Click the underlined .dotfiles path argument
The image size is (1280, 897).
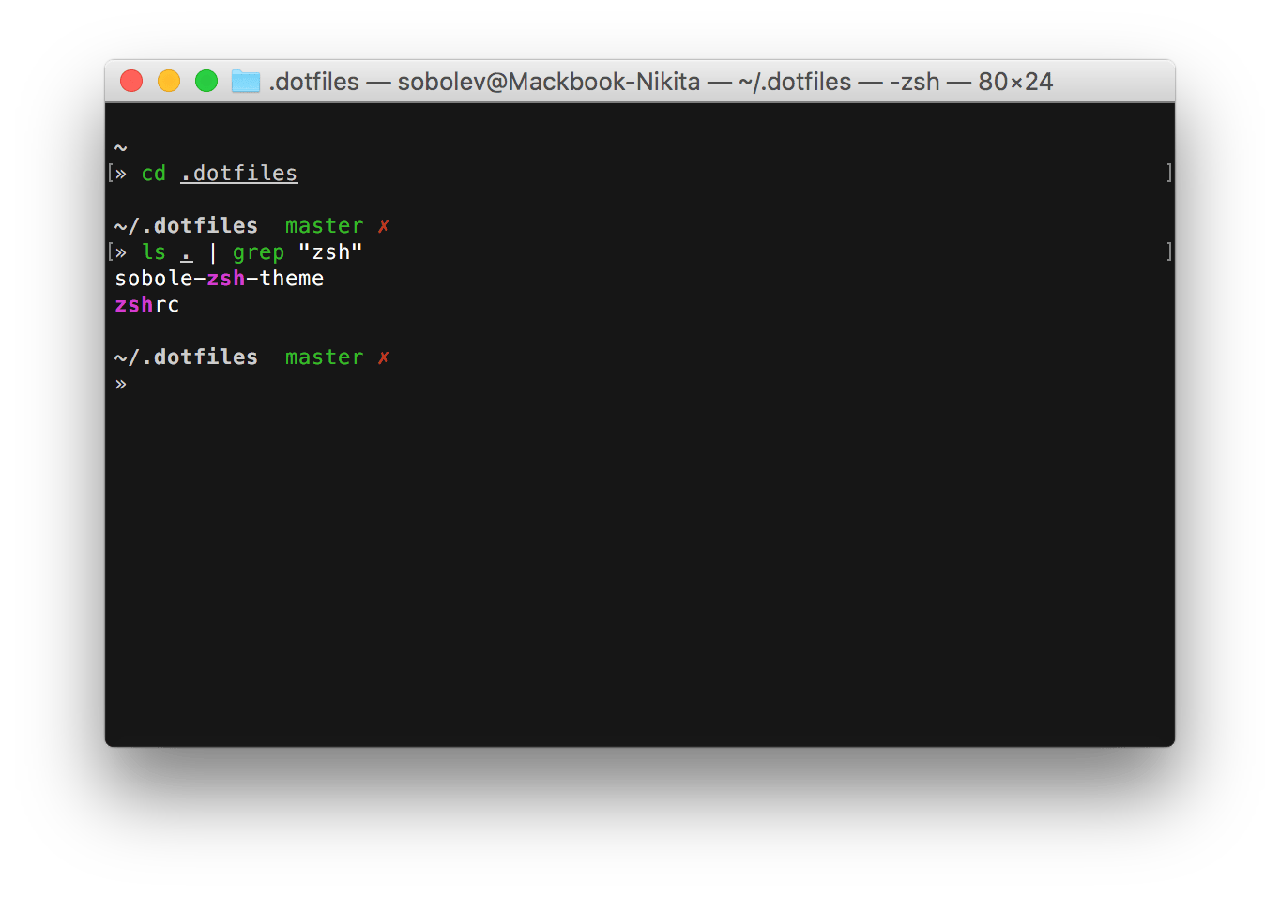(x=239, y=174)
